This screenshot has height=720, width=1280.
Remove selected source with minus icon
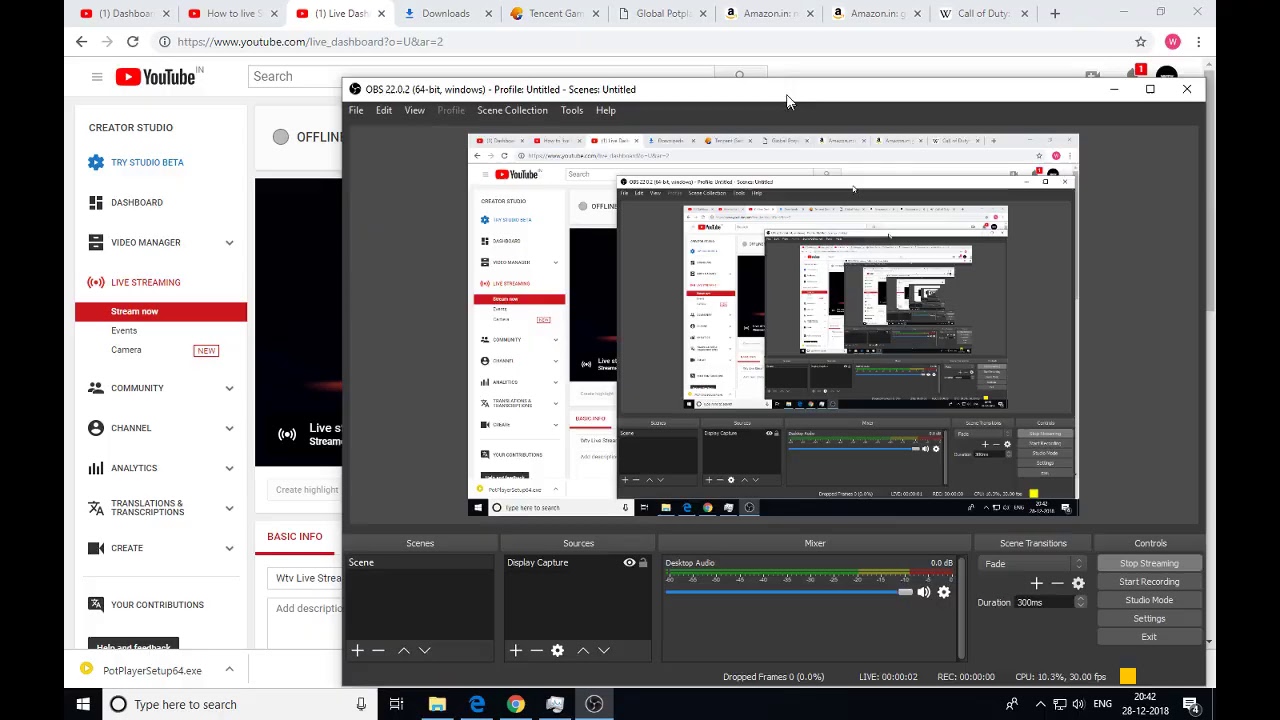[x=536, y=650]
